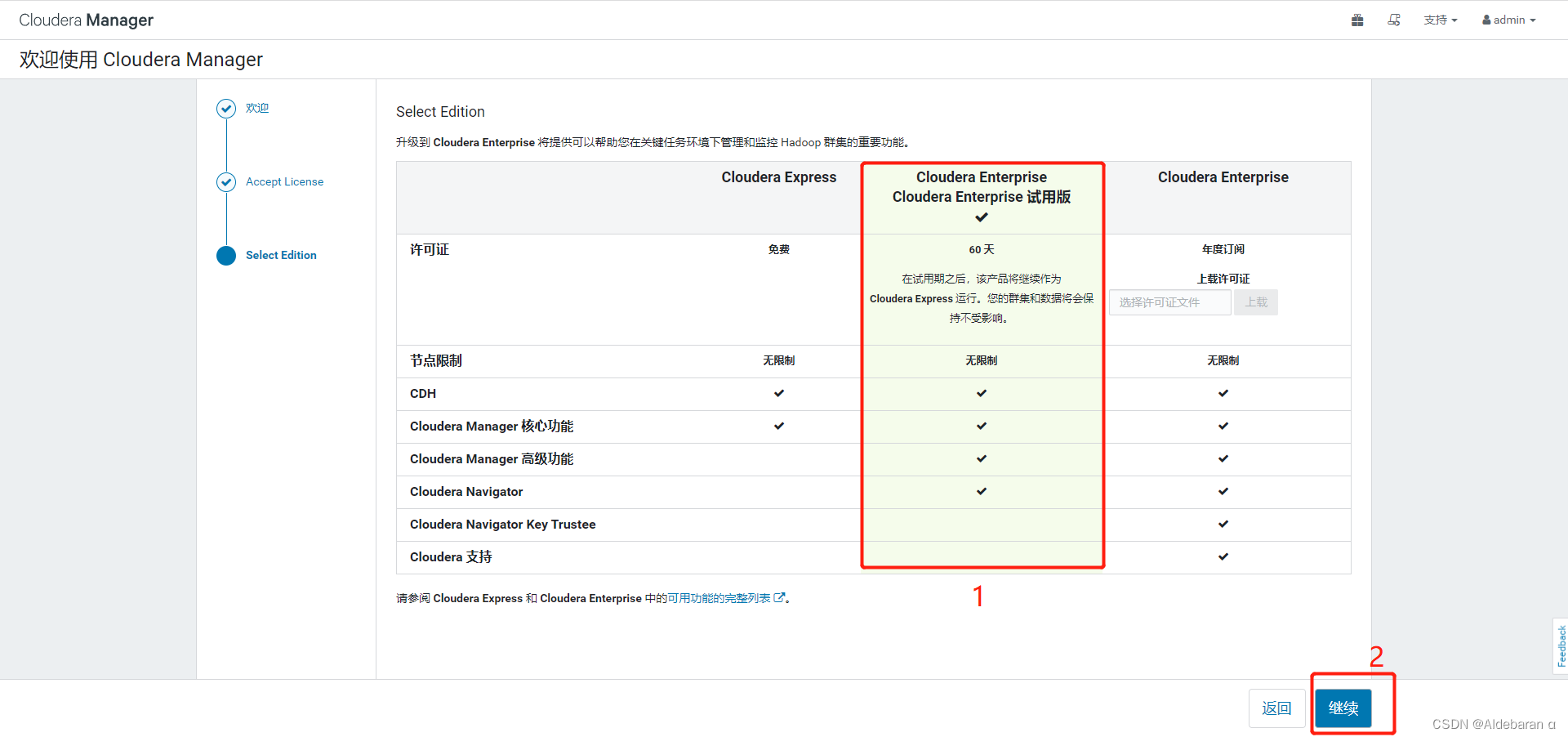The width and height of the screenshot is (1568, 737).
Task: Click the 年度订阅 license text
Action: click(1223, 249)
